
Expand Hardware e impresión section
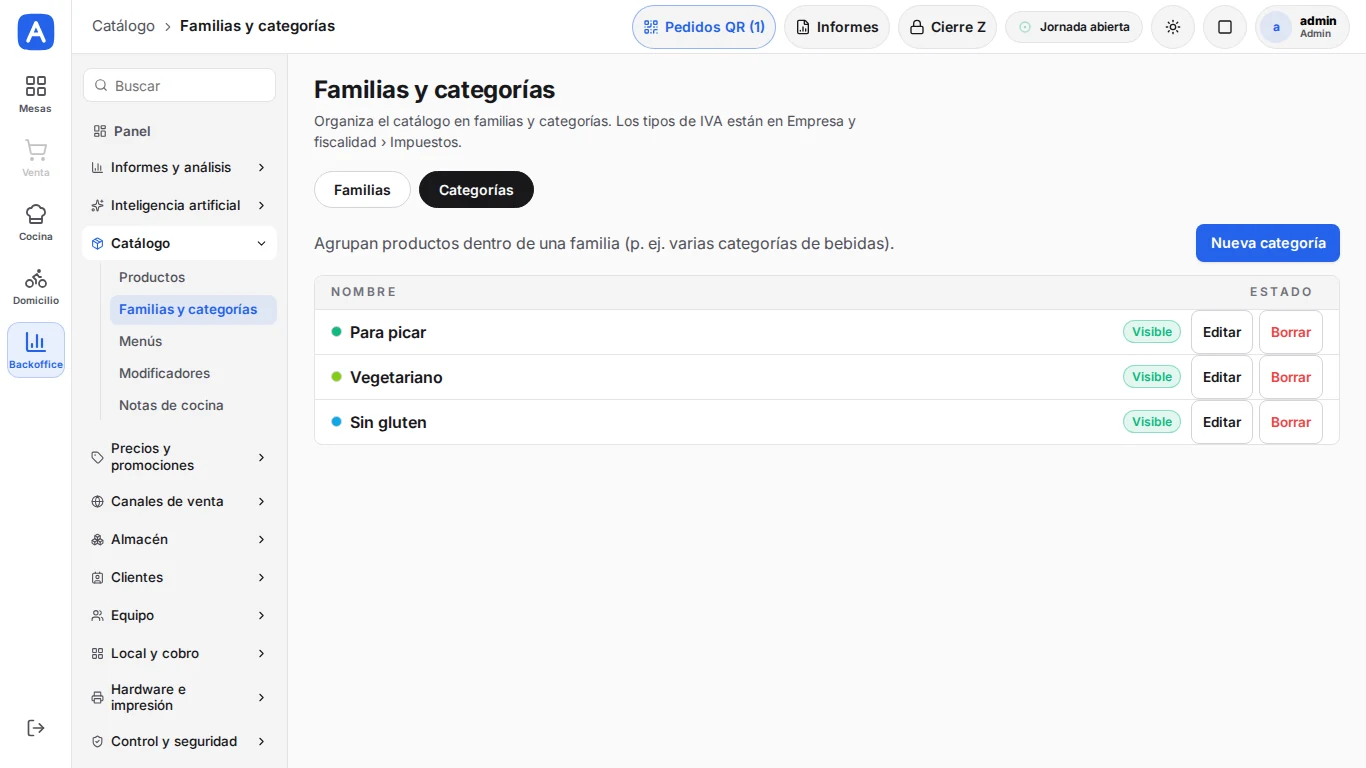coord(179,697)
